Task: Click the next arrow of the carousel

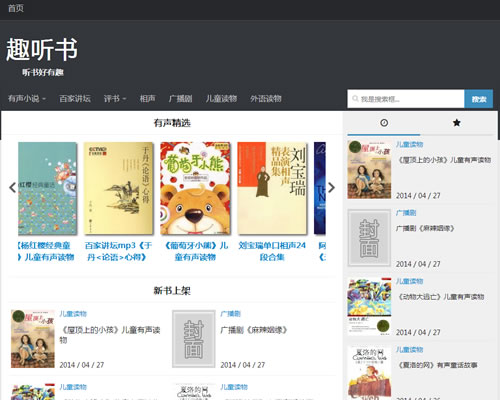Action: tap(331, 187)
